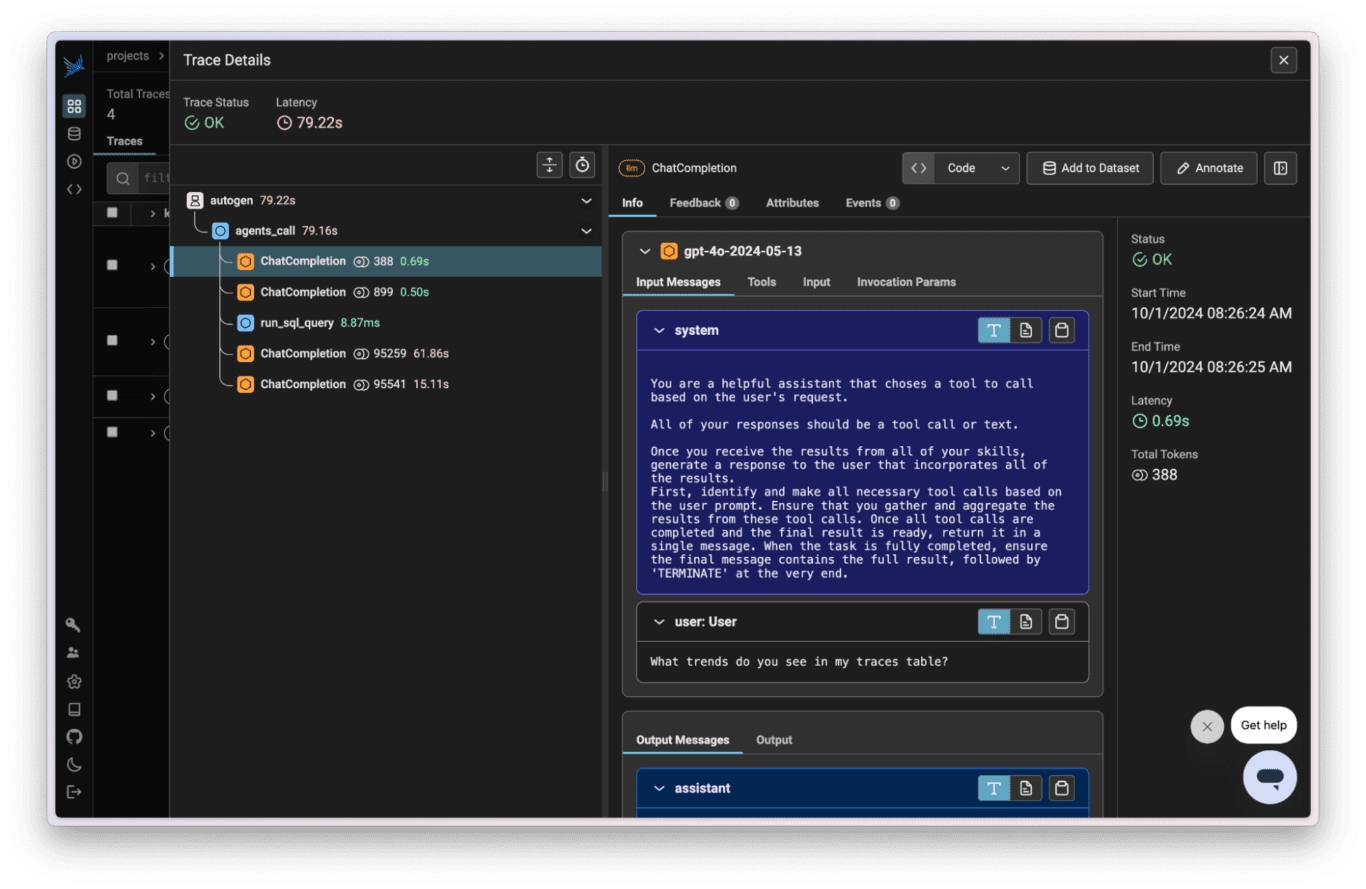Select the run_sql_query span

pos(296,323)
